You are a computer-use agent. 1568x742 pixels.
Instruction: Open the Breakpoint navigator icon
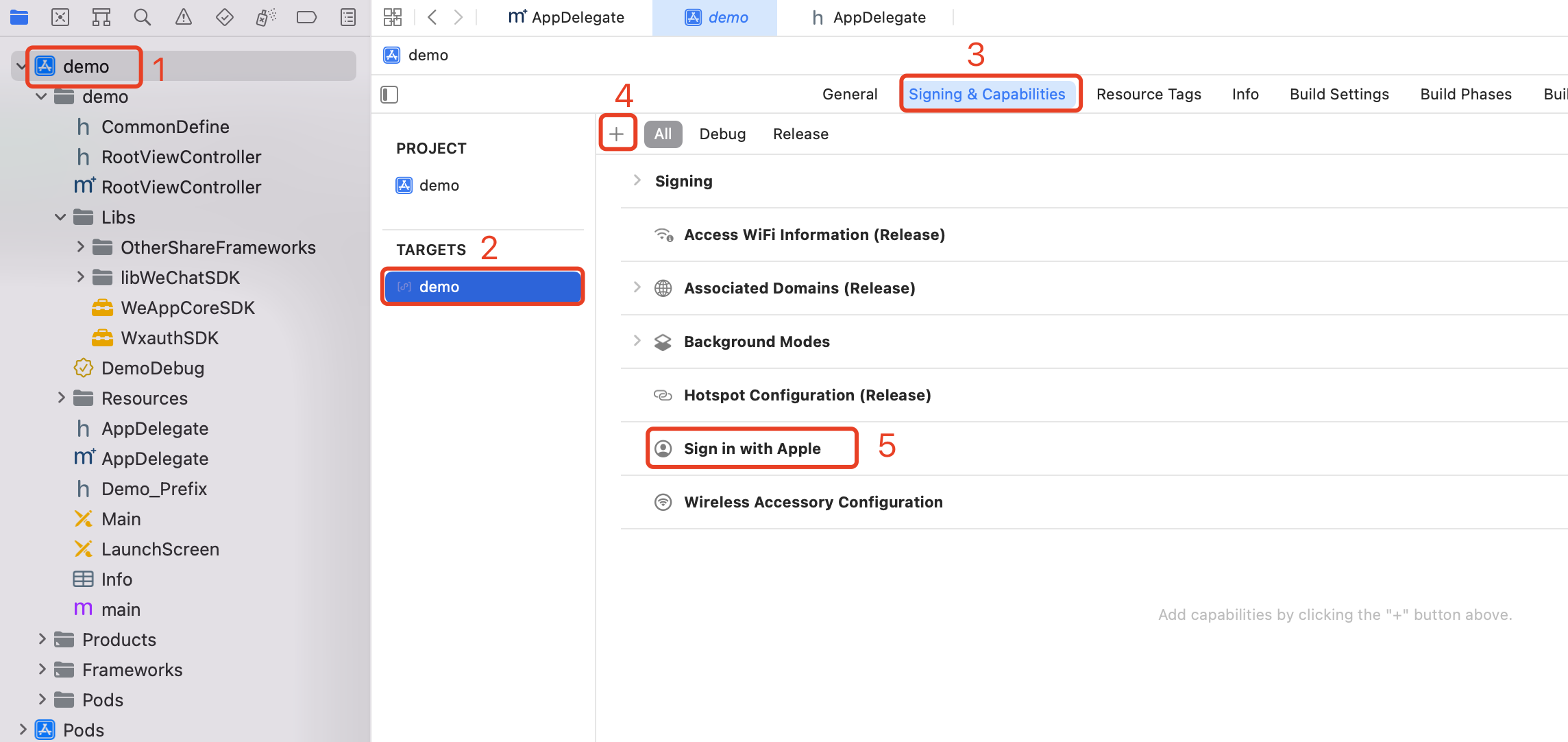click(306, 17)
